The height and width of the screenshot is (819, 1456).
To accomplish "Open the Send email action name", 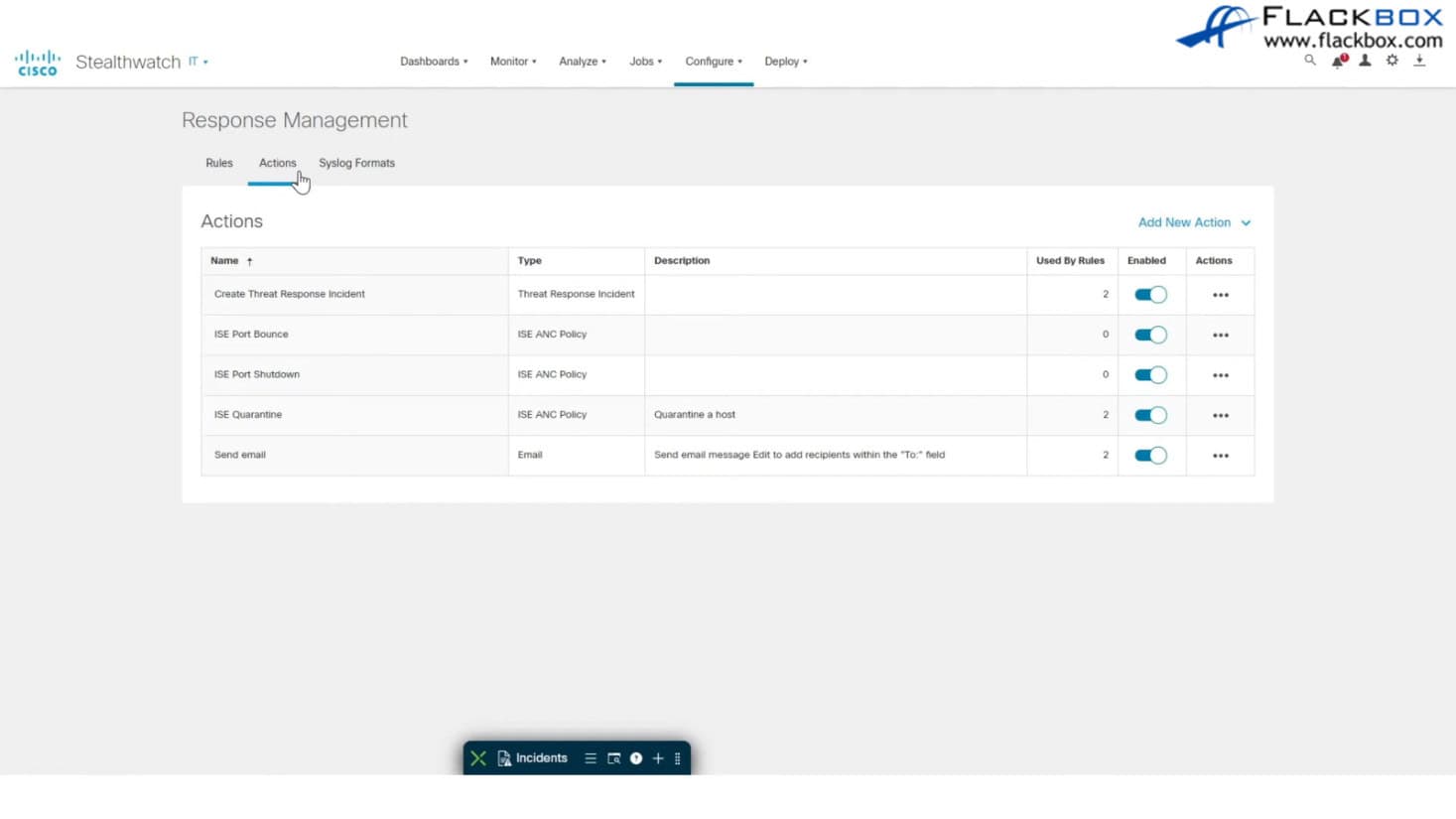I will coord(240,455).
